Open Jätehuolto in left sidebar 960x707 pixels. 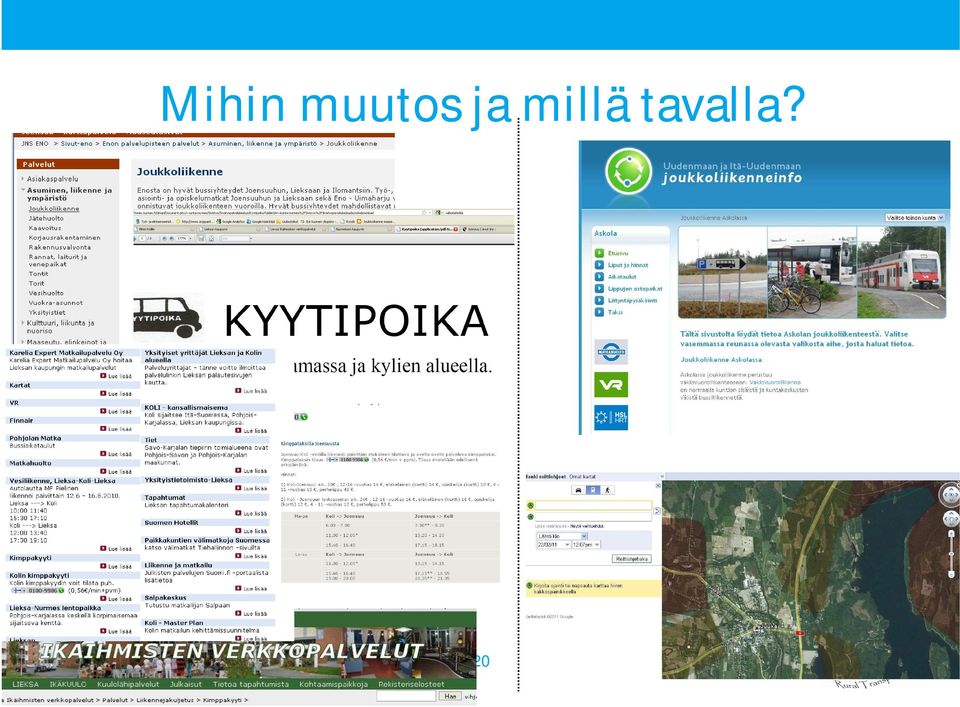(x=46, y=218)
